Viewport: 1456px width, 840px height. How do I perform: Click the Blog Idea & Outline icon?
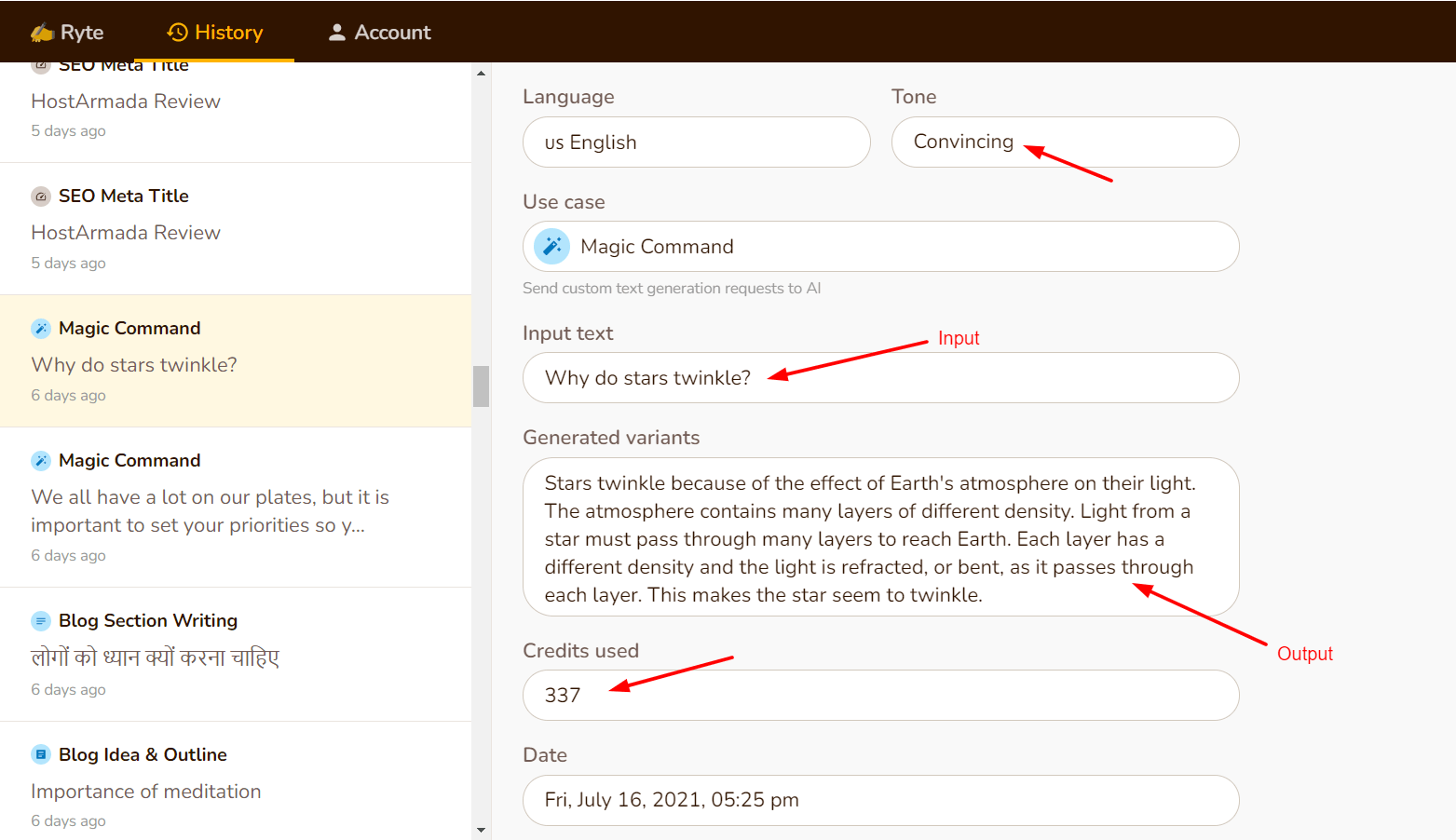(x=41, y=755)
